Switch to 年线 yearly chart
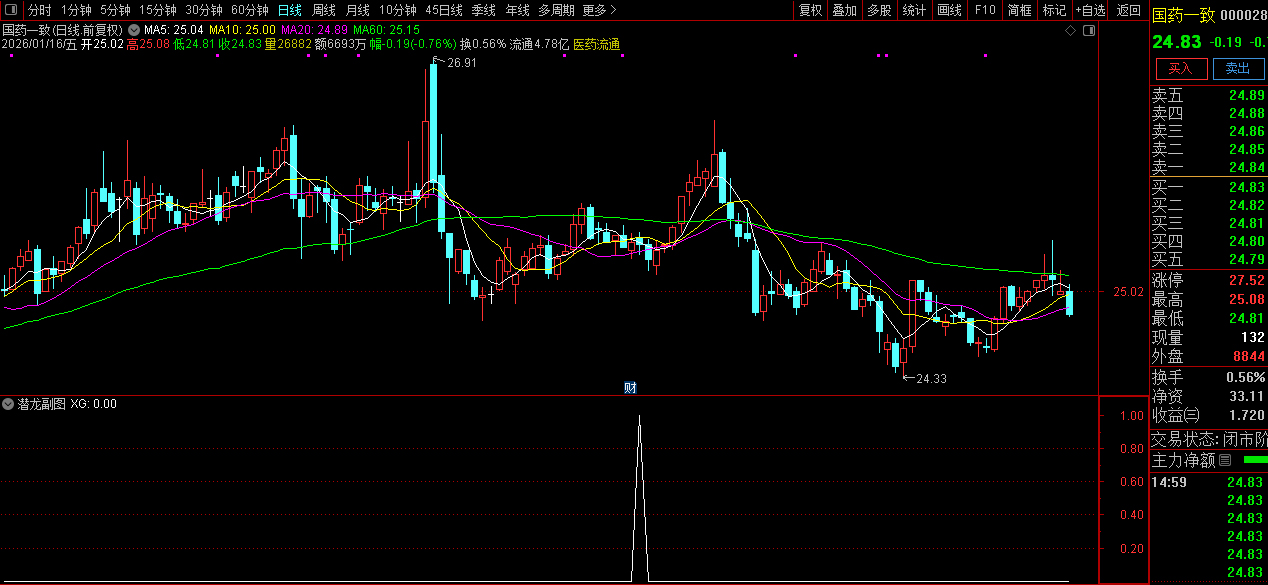This screenshot has width=1268, height=585. click(518, 10)
